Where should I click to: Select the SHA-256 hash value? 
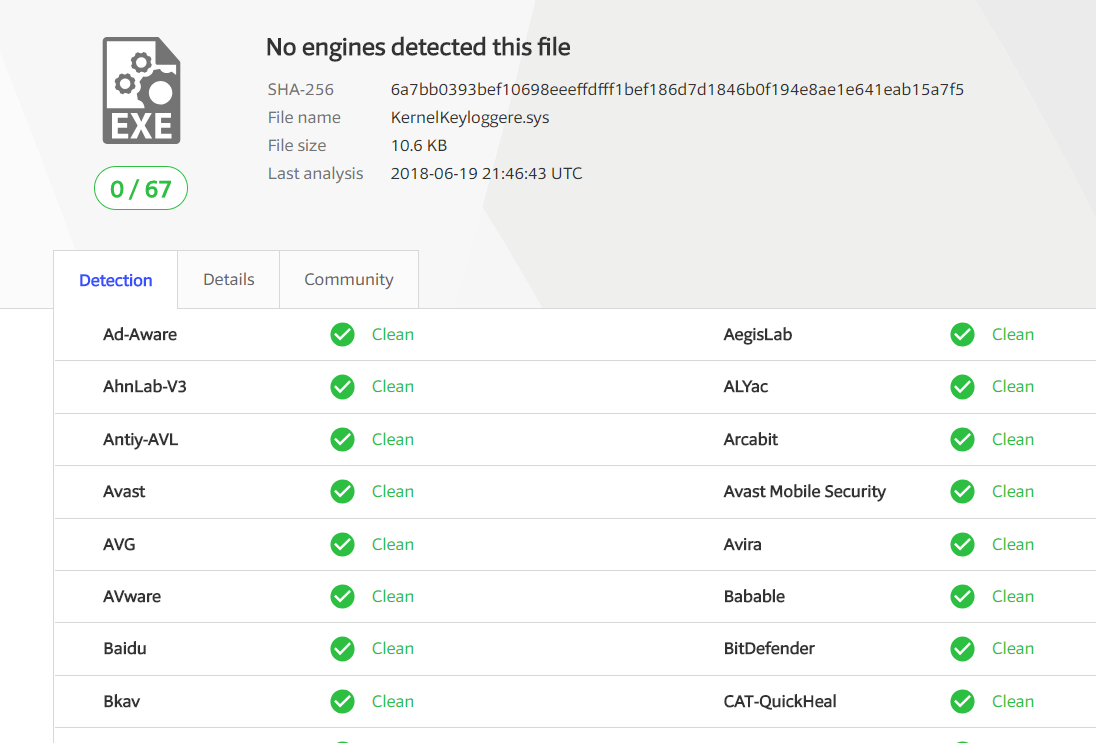677,89
